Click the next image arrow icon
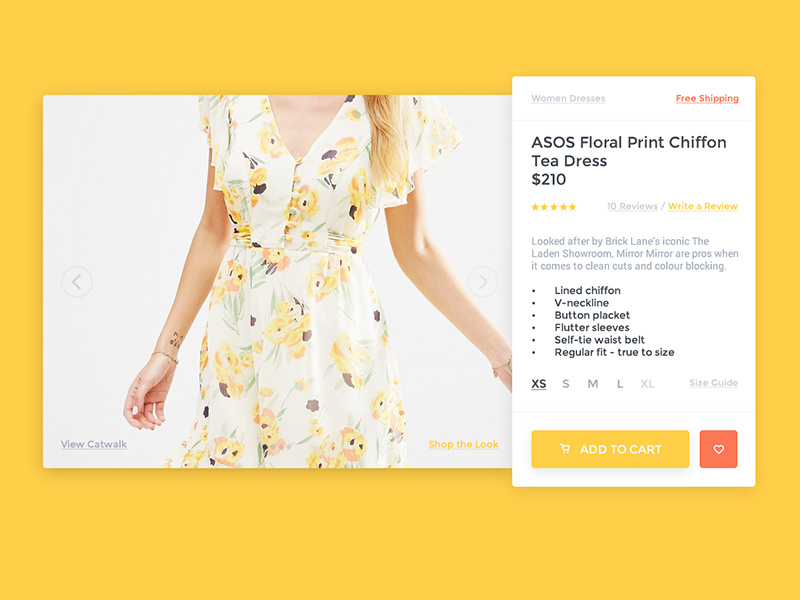800x600 pixels. (482, 282)
